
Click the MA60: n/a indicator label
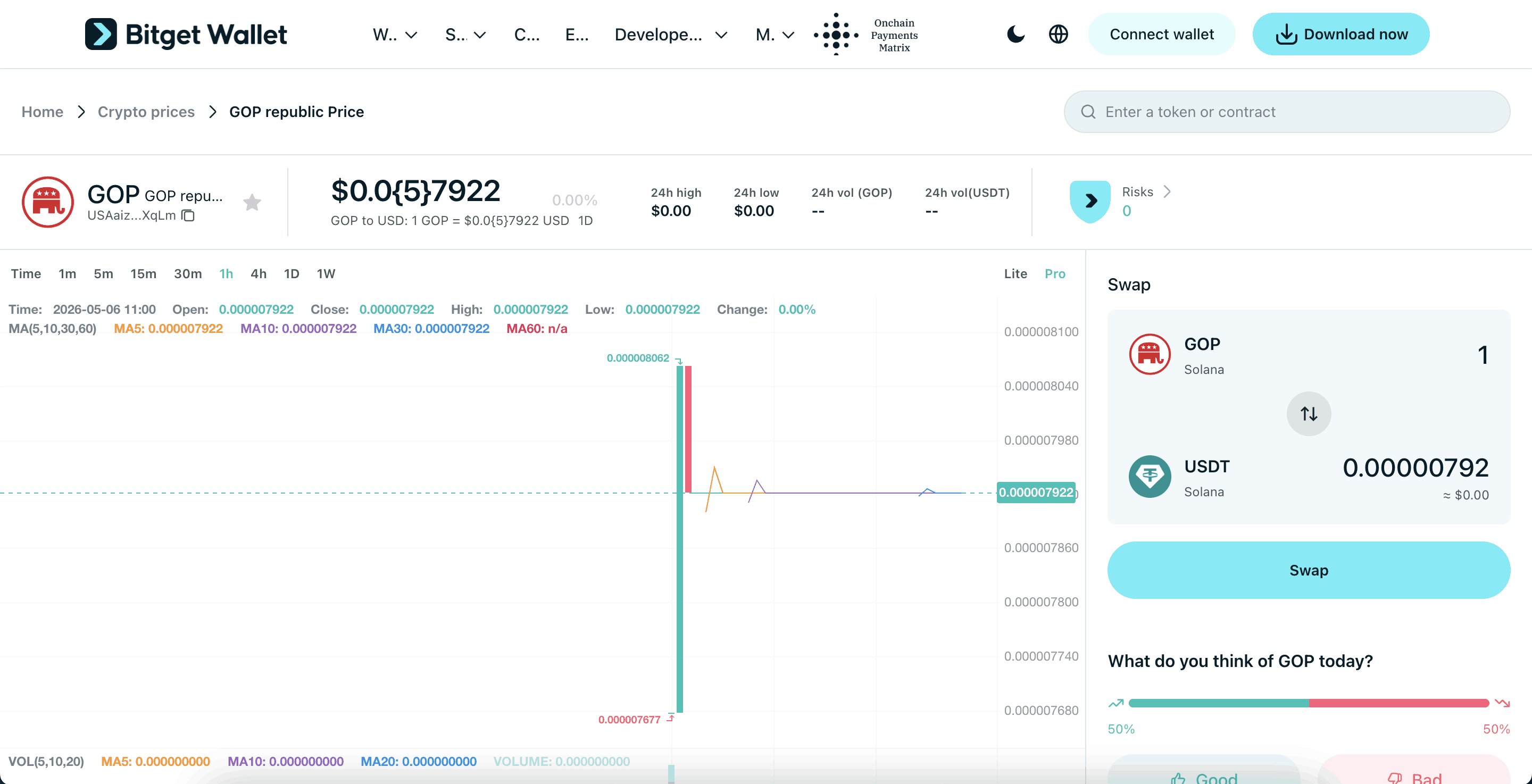click(x=537, y=328)
